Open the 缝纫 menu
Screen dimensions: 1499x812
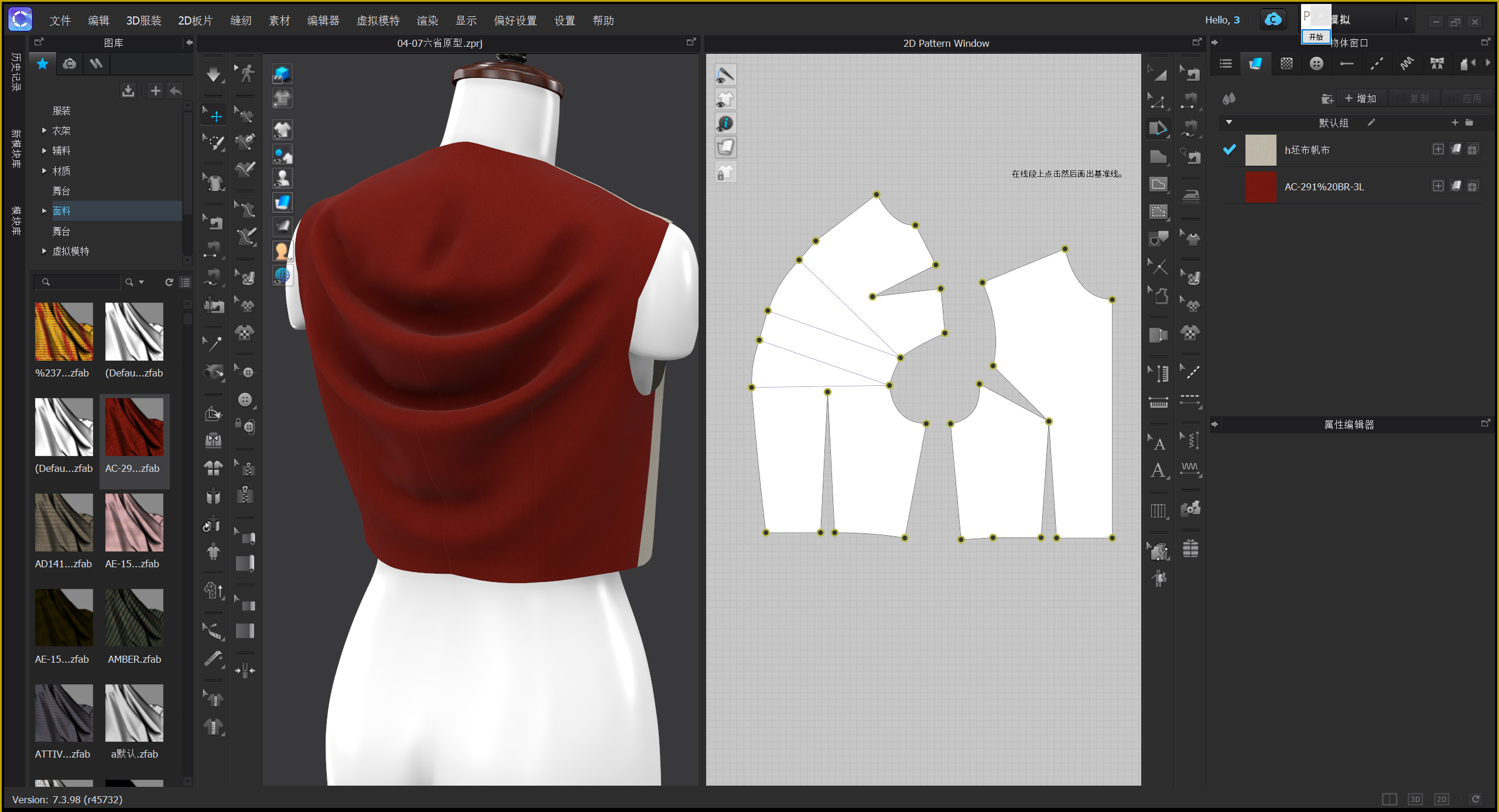[x=241, y=20]
